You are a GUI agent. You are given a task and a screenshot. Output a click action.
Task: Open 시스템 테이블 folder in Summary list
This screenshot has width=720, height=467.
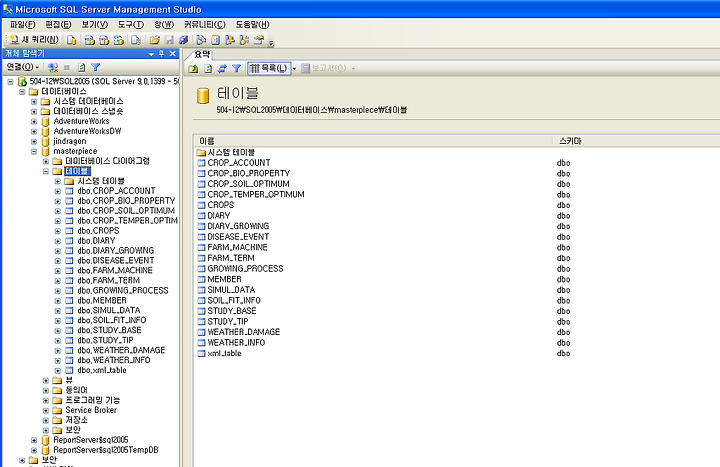click(231, 152)
